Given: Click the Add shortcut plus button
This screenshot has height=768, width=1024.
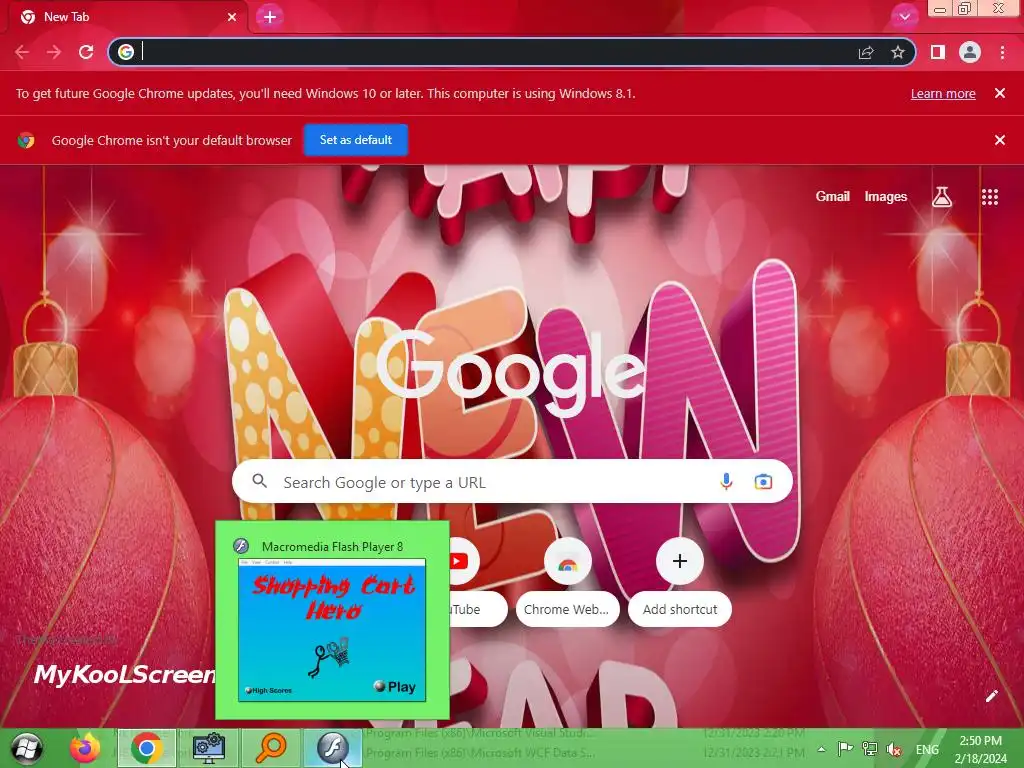Looking at the screenshot, I should click(x=680, y=561).
